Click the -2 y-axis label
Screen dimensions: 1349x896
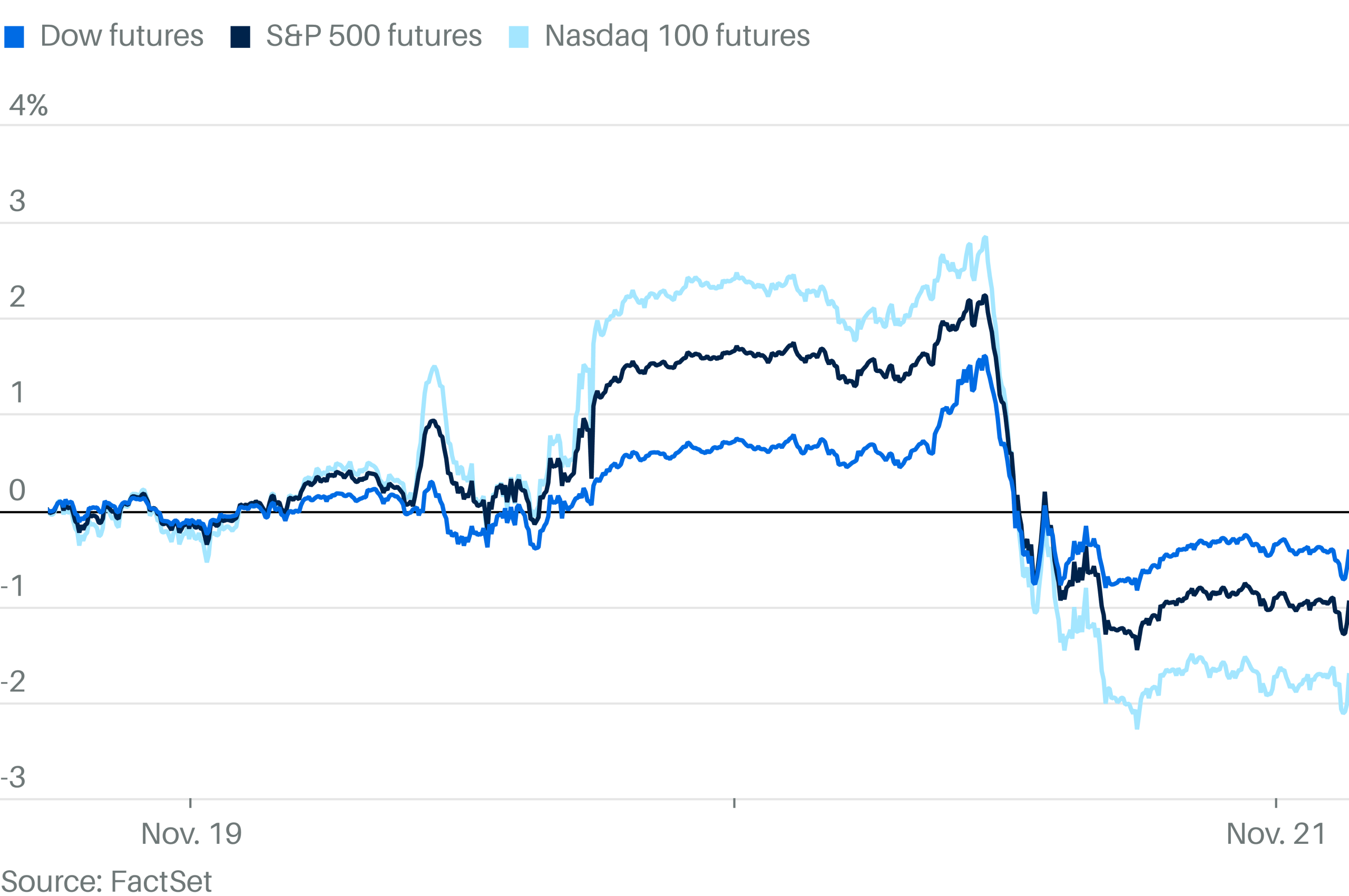pyautogui.click(x=13, y=682)
